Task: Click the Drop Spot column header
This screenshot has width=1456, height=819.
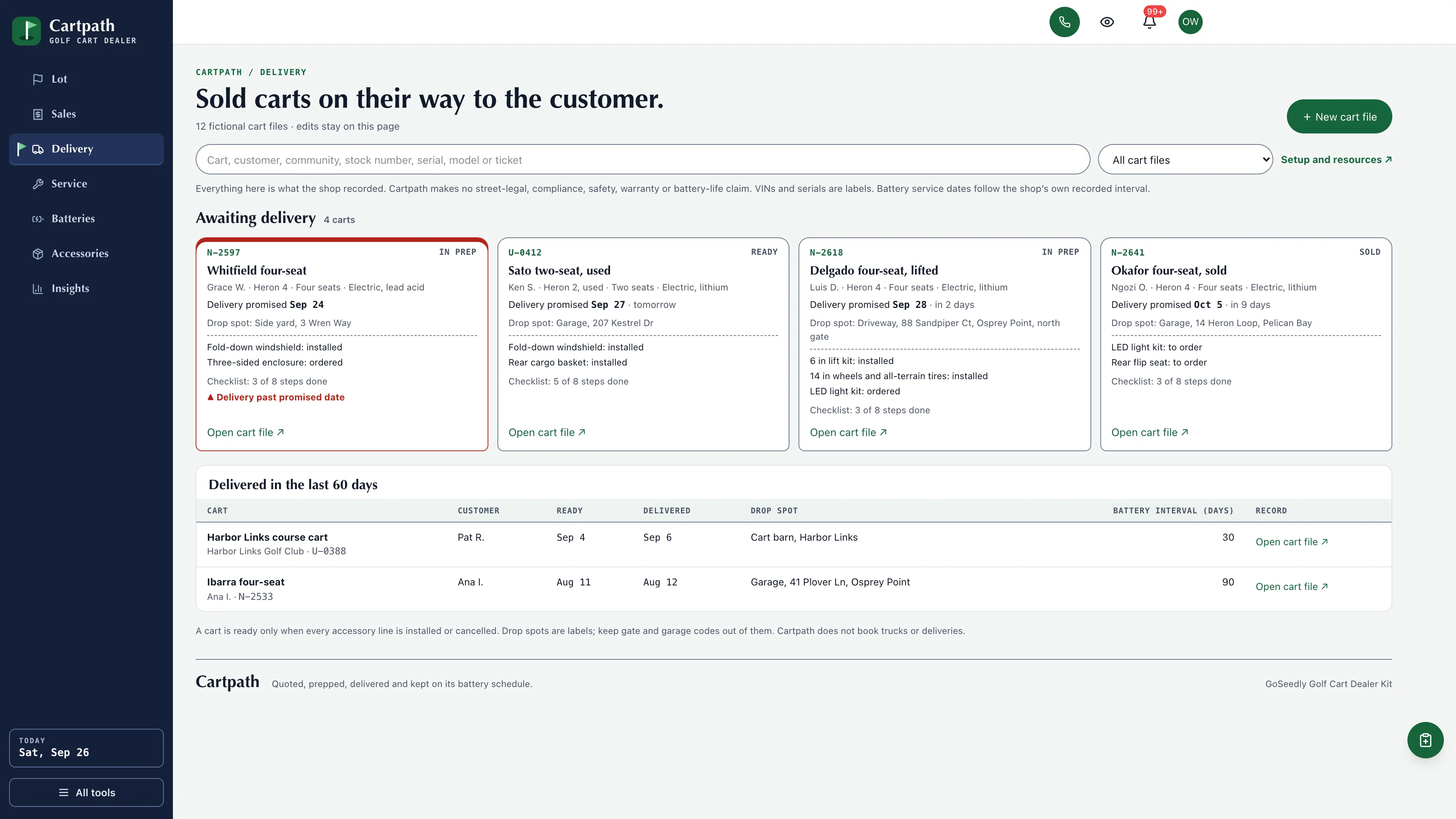Action: click(x=774, y=510)
